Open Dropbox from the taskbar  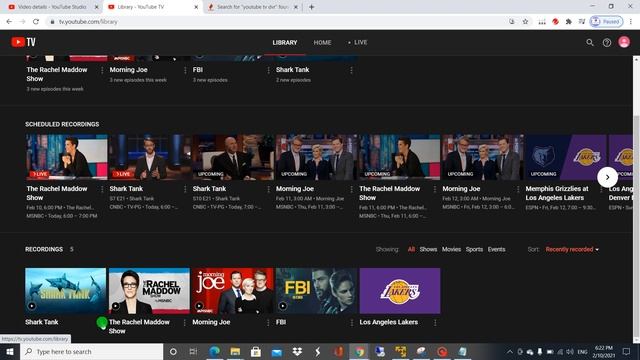[x=297, y=351]
